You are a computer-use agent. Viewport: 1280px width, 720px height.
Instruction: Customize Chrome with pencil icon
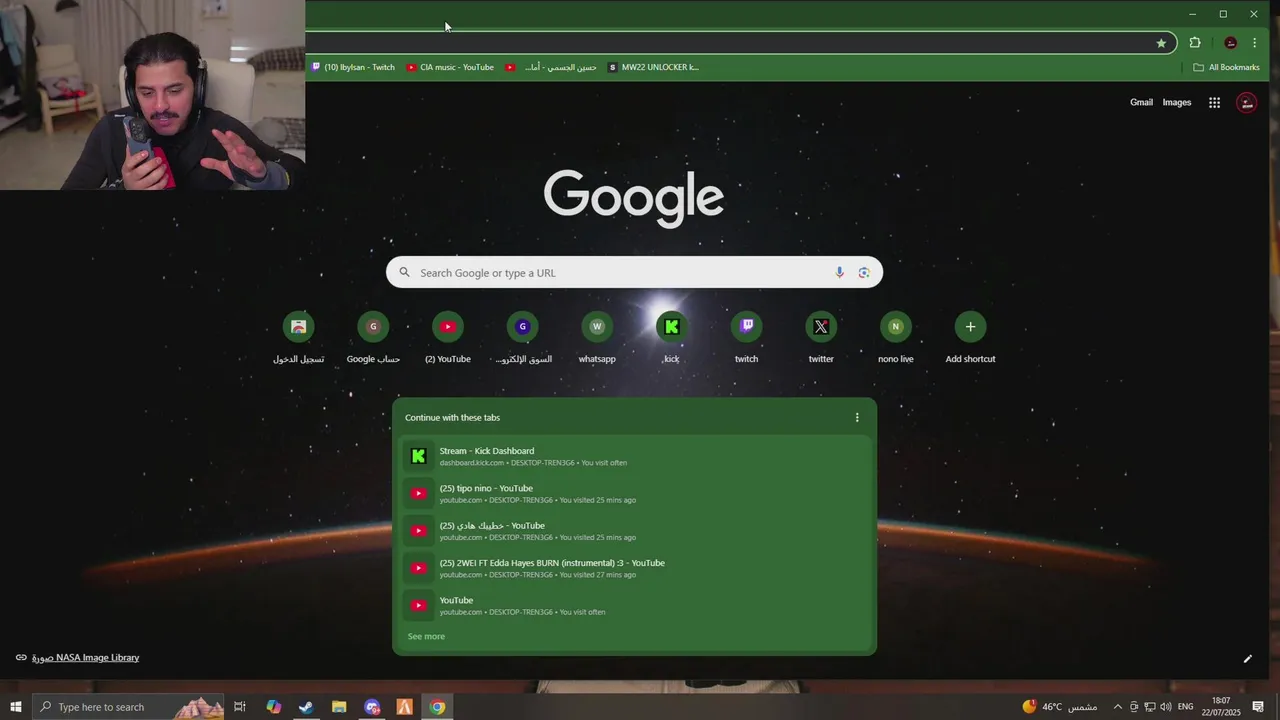(x=1247, y=659)
